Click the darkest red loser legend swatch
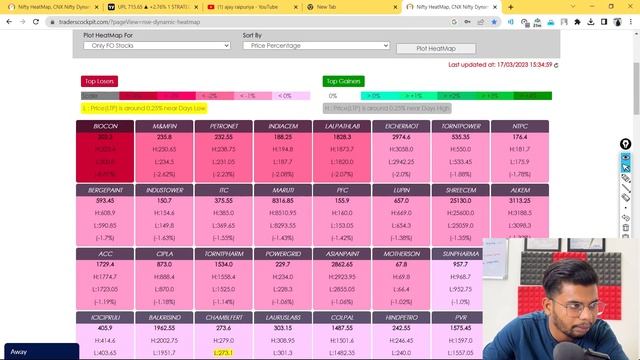The height and width of the screenshot is (360, 640). tap(138, 96)
